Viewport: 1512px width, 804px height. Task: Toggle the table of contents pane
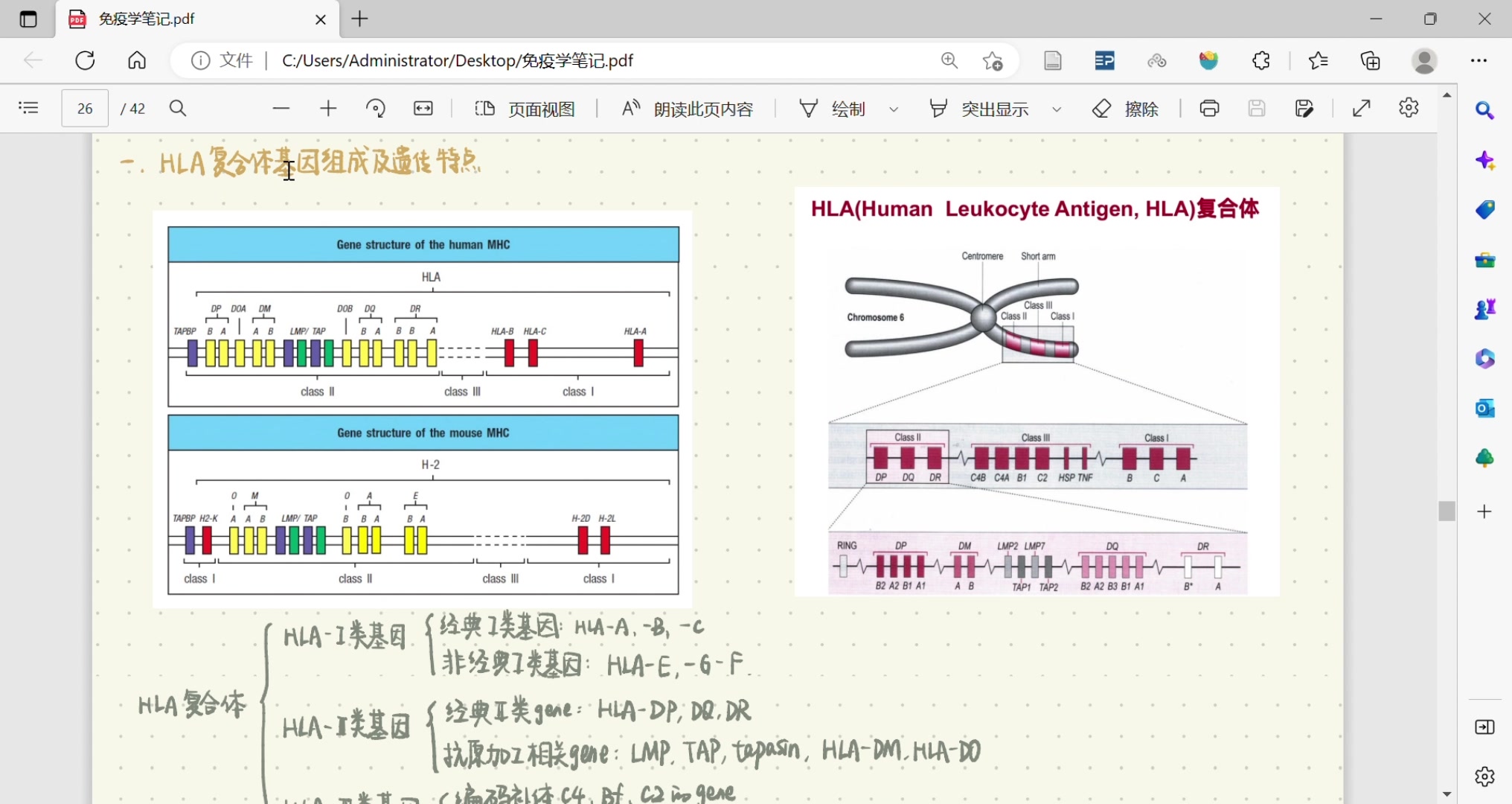click(28, 109)
